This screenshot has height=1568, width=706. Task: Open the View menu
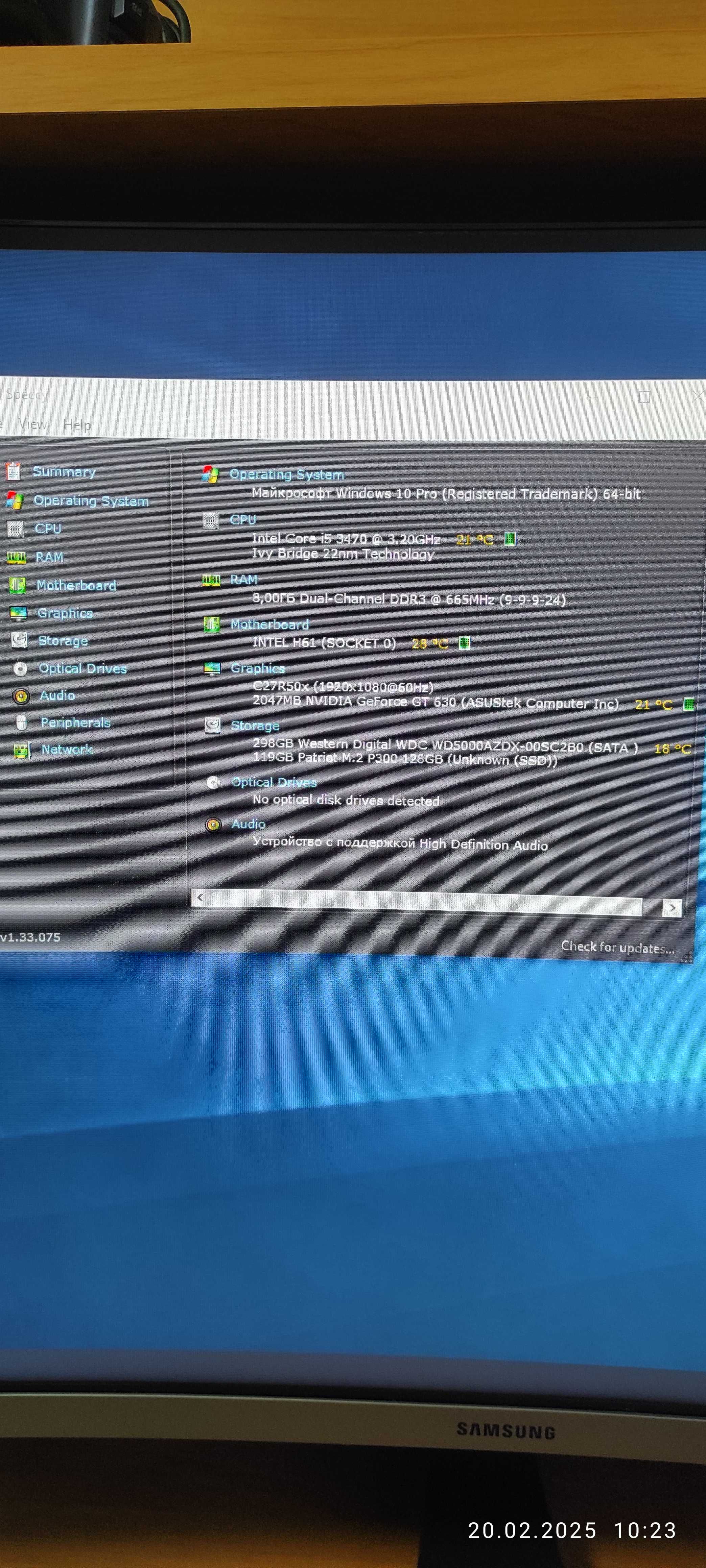pyautogui.click(x=33, y=424)
